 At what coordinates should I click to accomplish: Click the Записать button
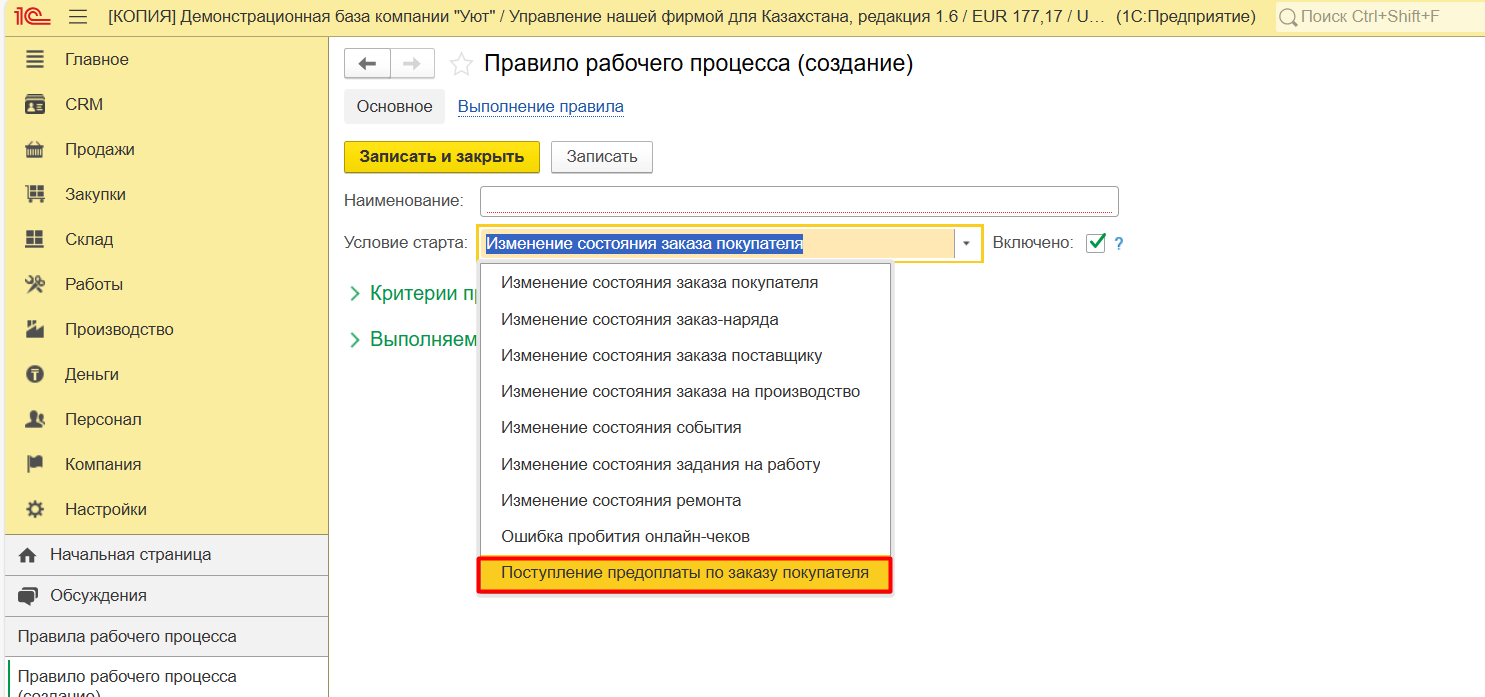[601, 157]
